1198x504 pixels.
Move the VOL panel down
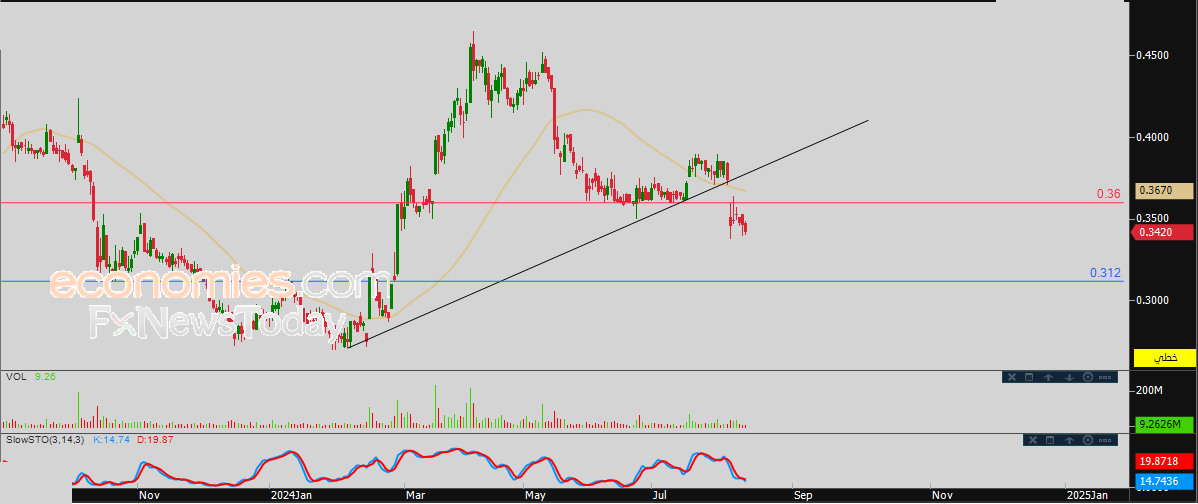pos(1070,377)
